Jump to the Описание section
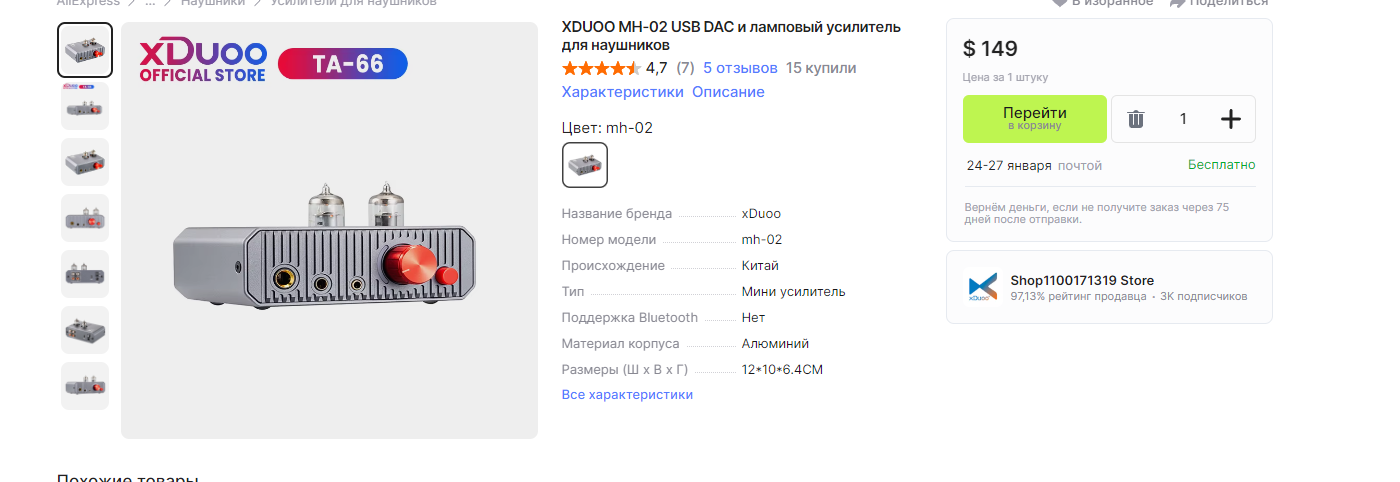Viewport: 1400px width, 482px height. (x=728, y=92)
